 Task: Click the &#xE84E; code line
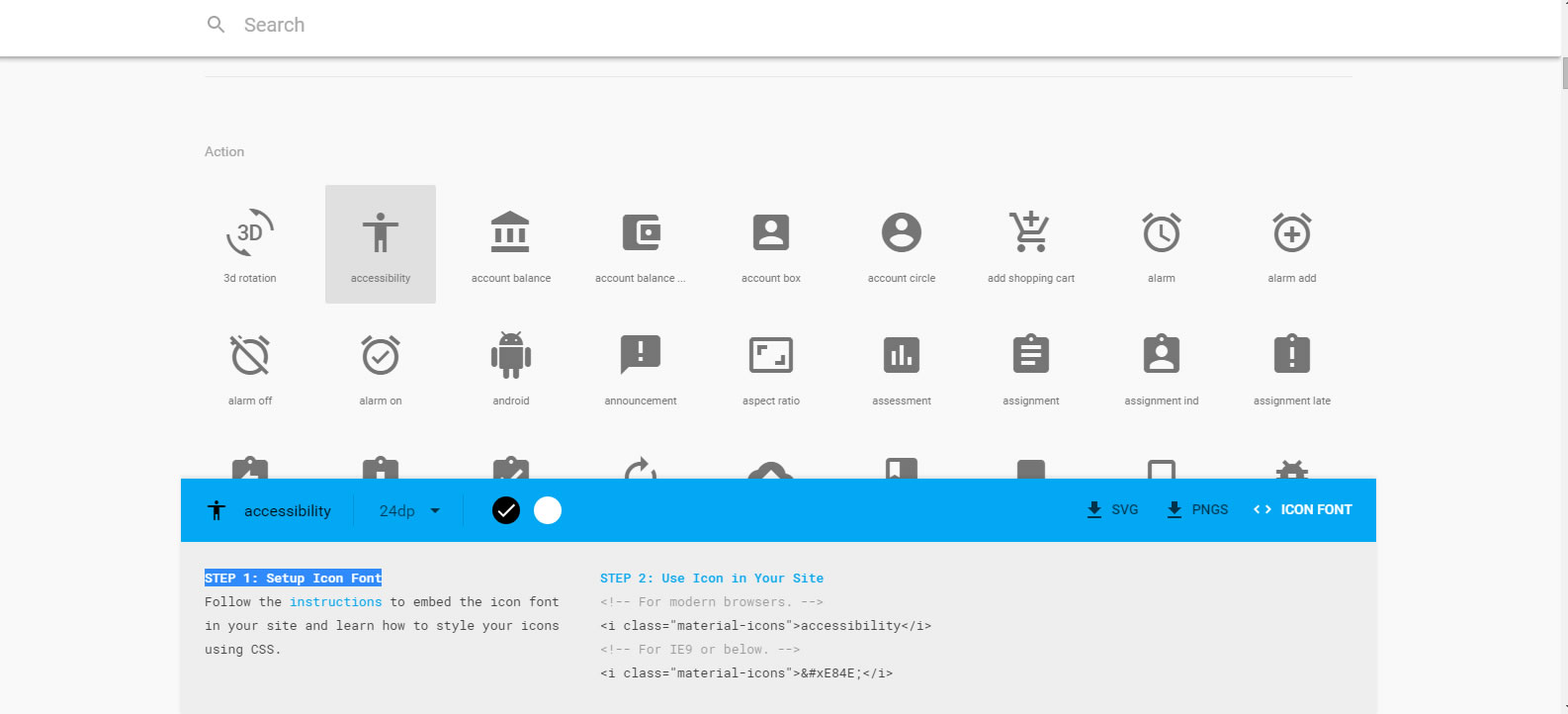746,672
